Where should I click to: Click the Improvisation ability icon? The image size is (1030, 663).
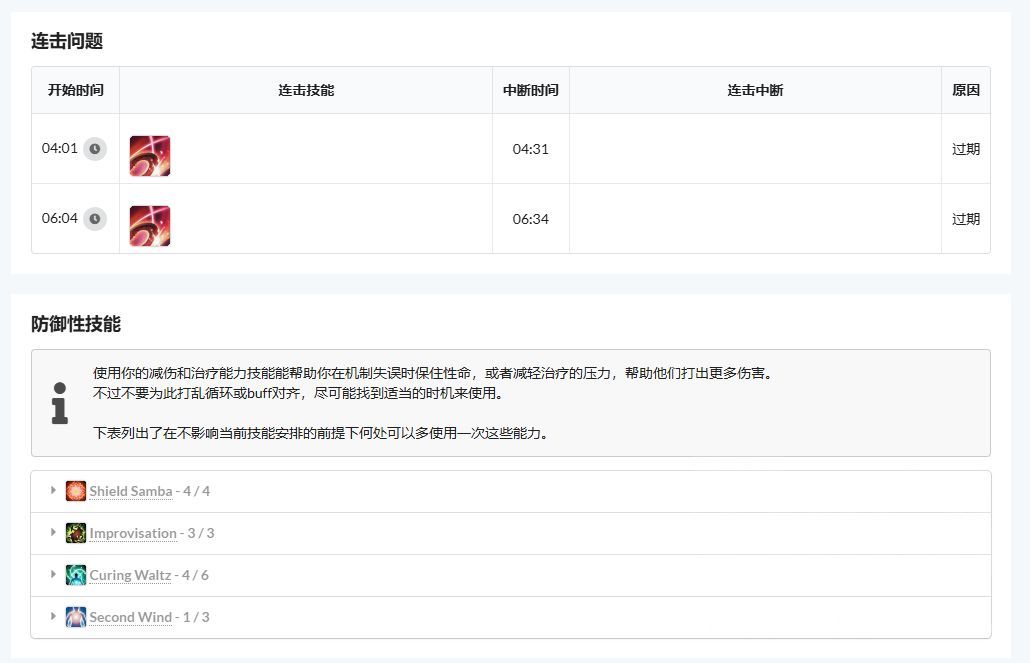pos(76,533)
